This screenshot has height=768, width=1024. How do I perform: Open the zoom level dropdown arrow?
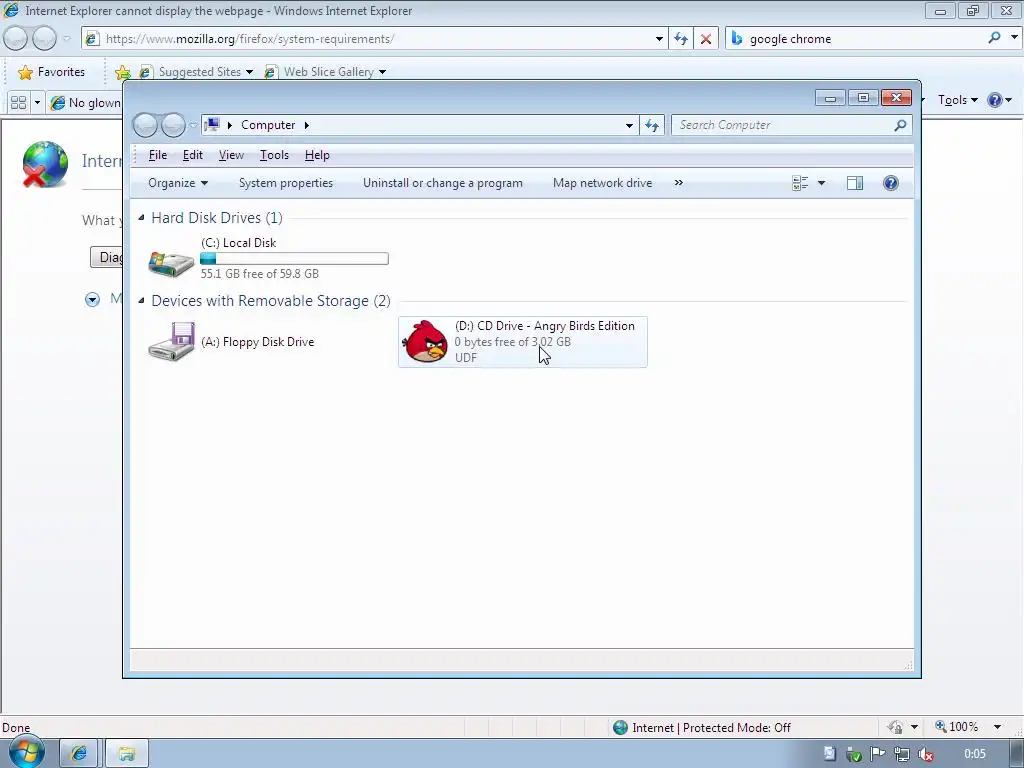997,727
